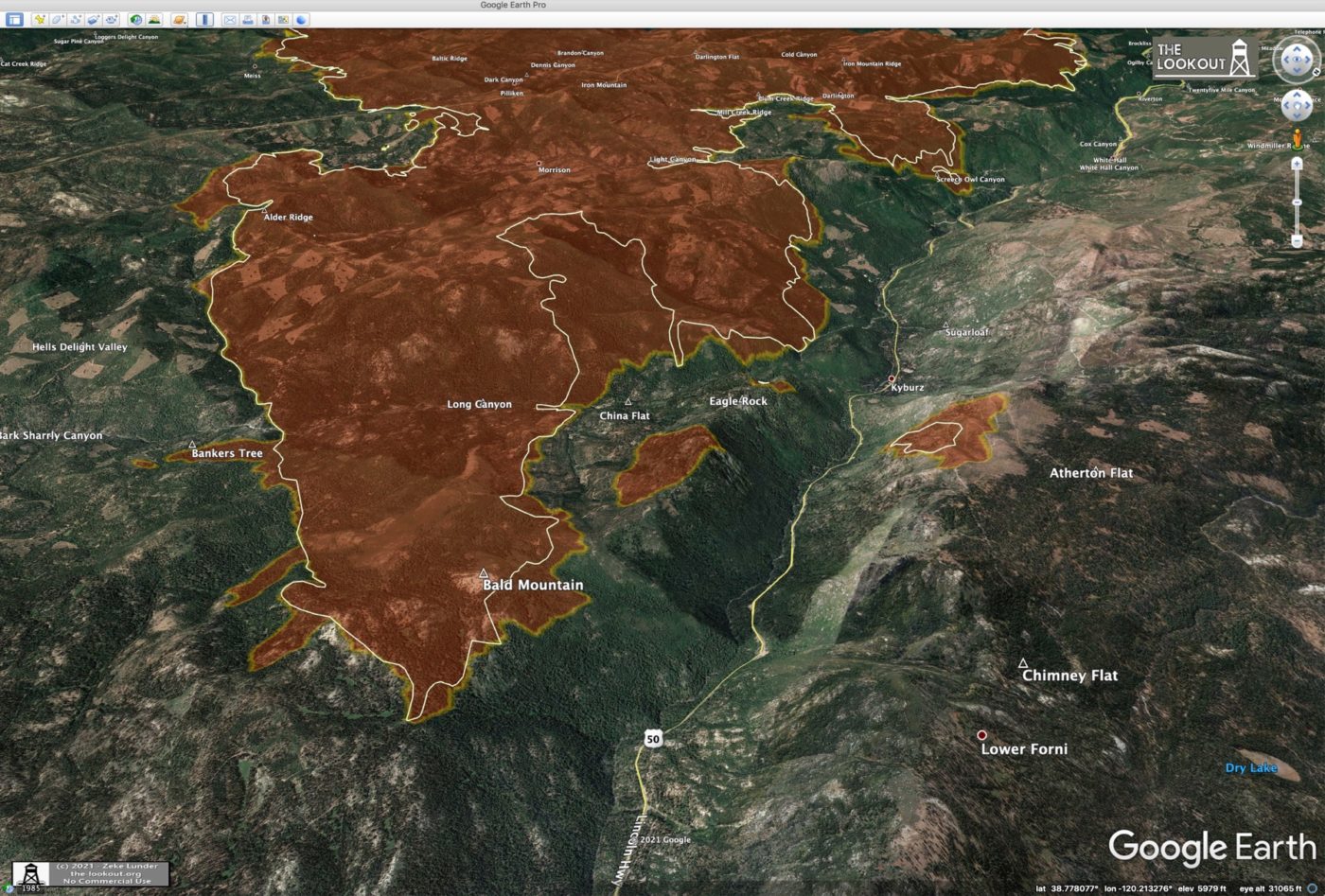
Task: Select the Kyburz red placemark
Action: point(892,379)
